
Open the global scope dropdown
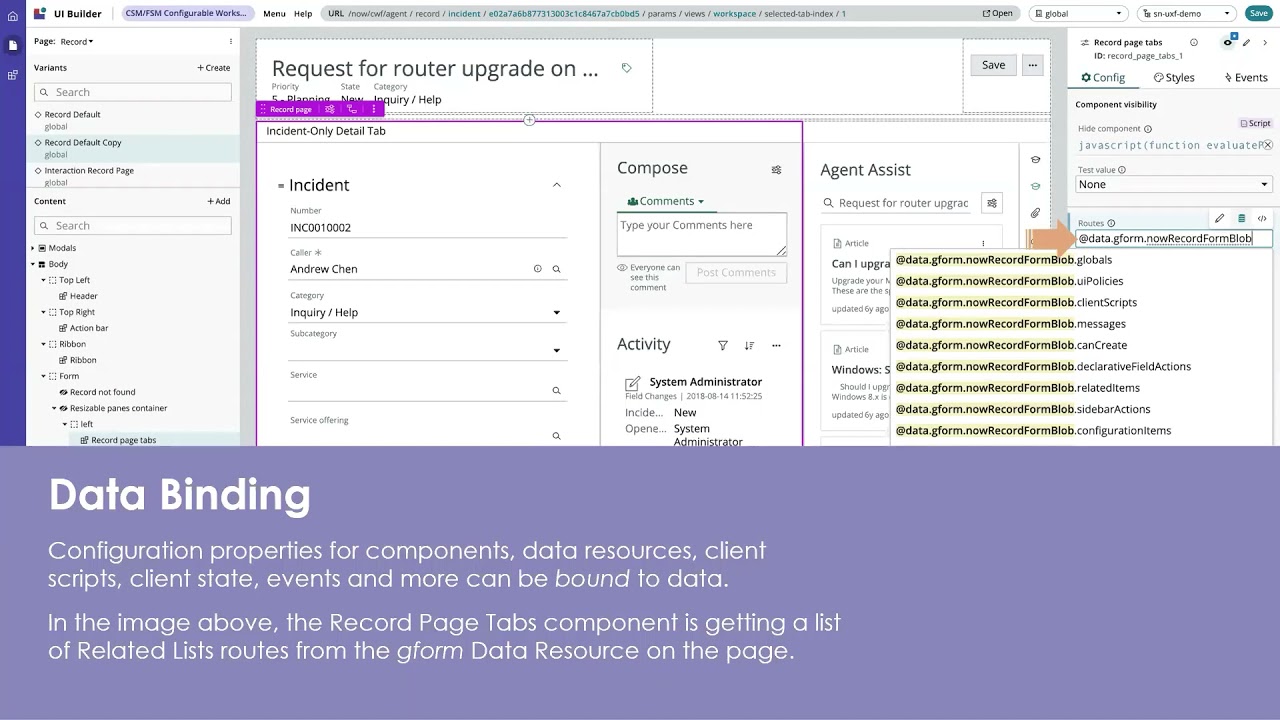[x=1079, y=13]
